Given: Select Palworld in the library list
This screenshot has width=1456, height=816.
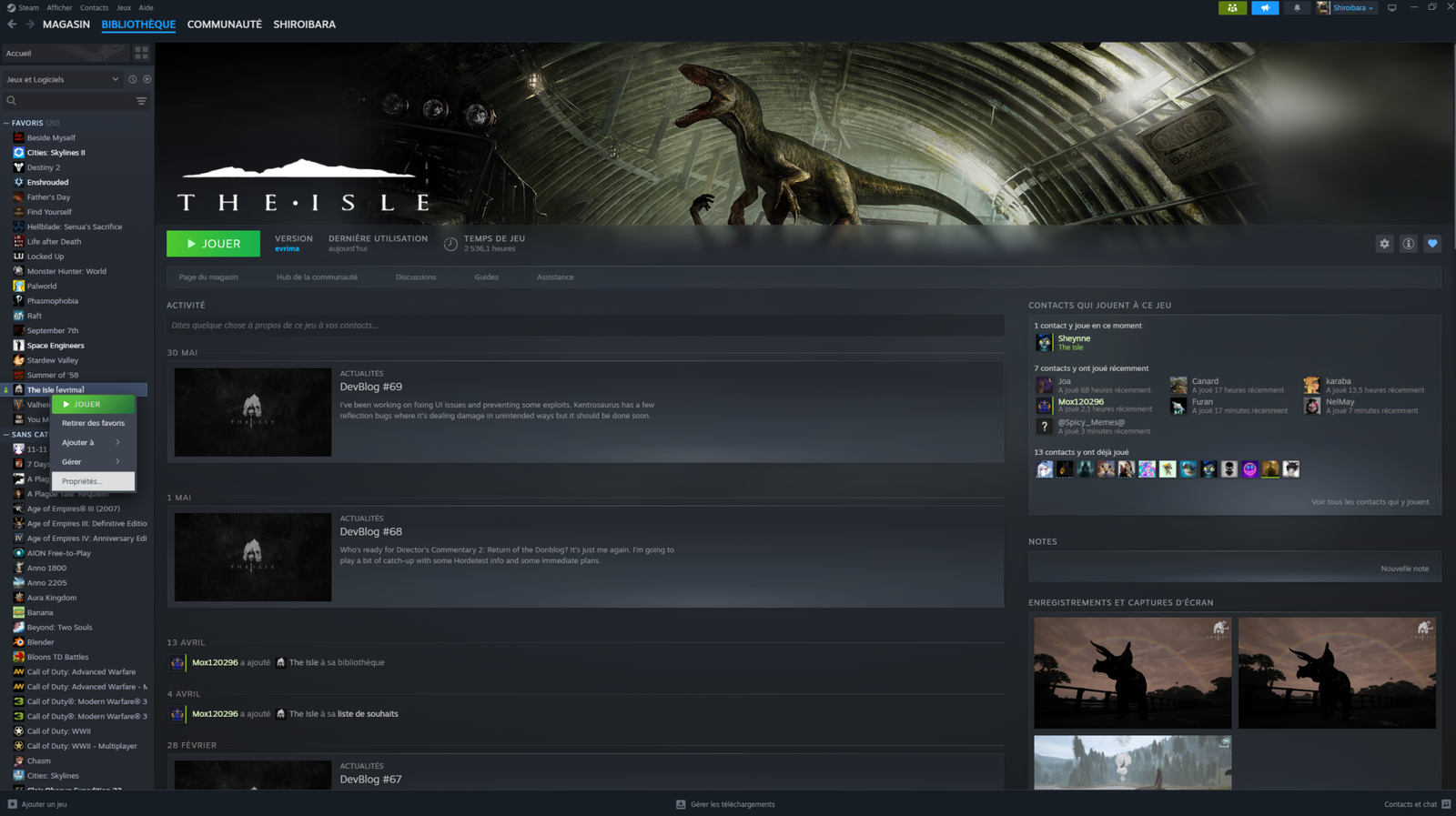Looking at the screenshot, I should (42, 286).
